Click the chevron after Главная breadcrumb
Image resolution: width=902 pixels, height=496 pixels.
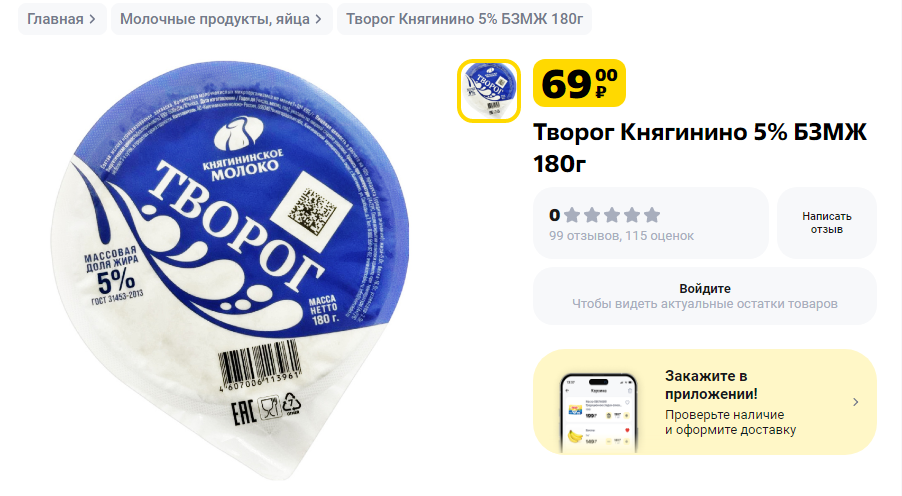point(92,20)
